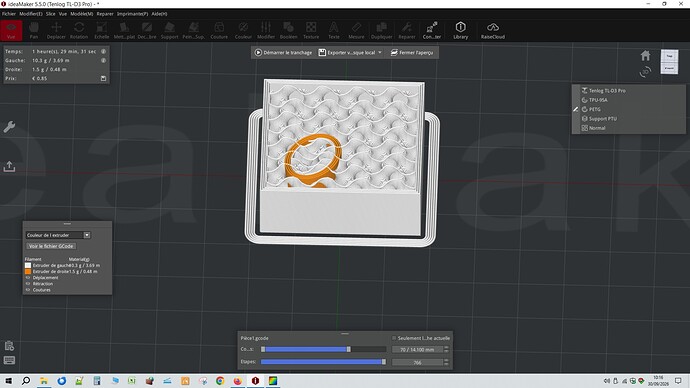Screen dimensions: 690x388
Task: Select the PETG material entry
Action: pyautogui.click(x=595, y=109)
